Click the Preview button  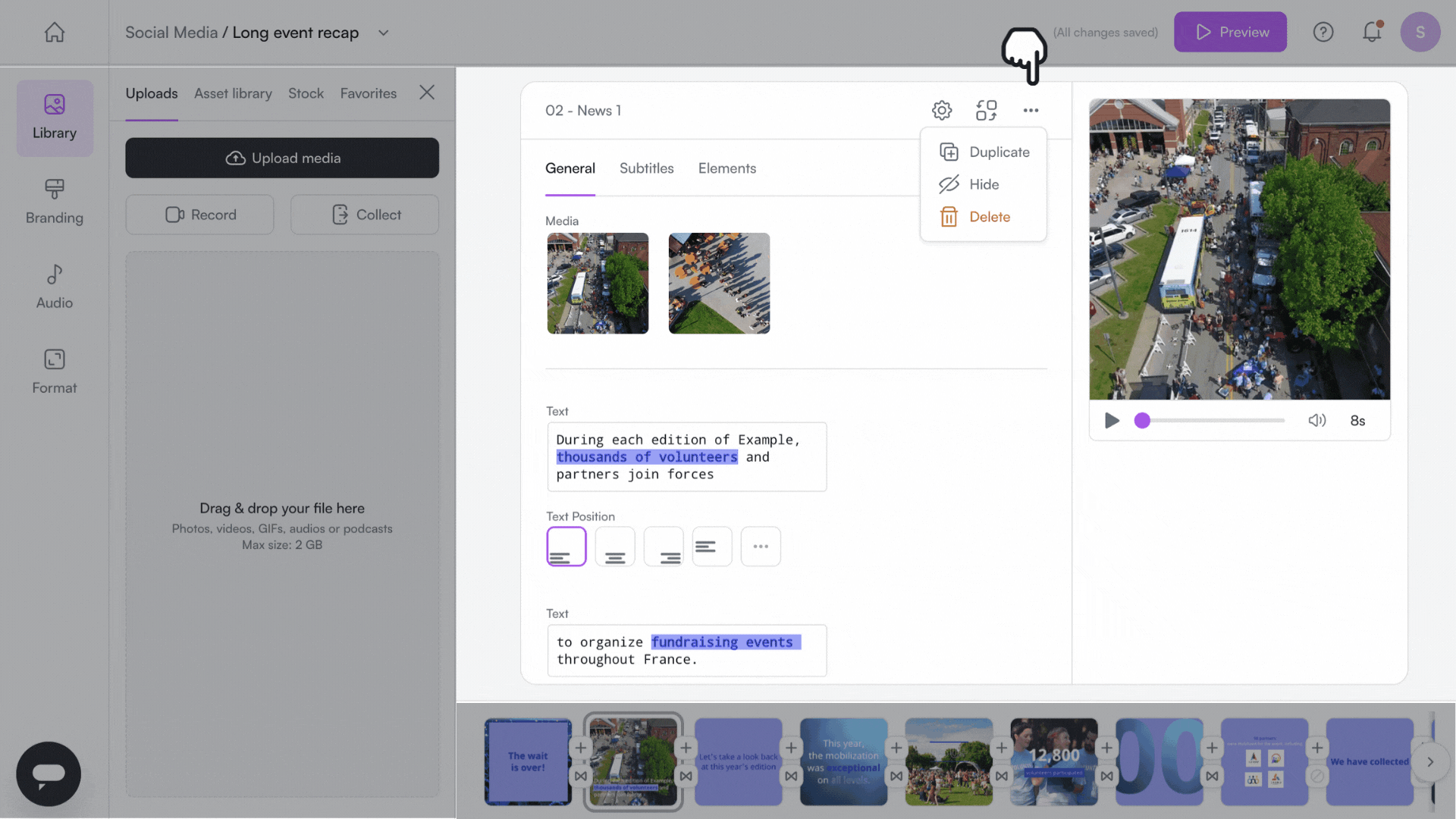[x=1230, y=32]
